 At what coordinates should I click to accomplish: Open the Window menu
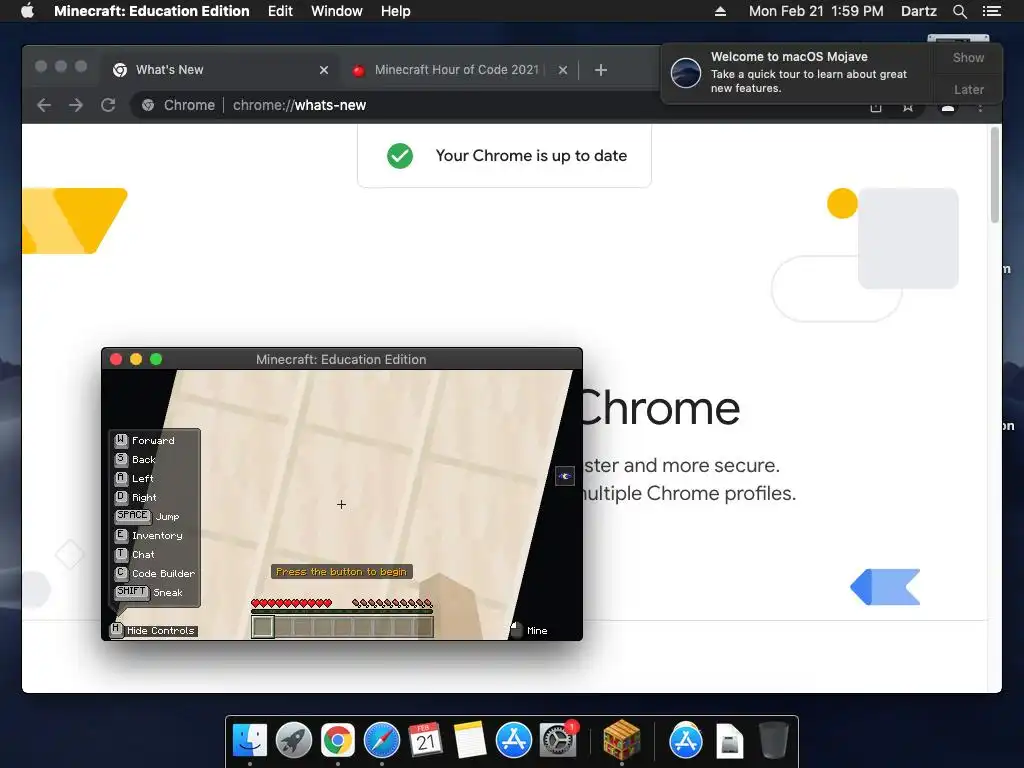coord(336,11)
